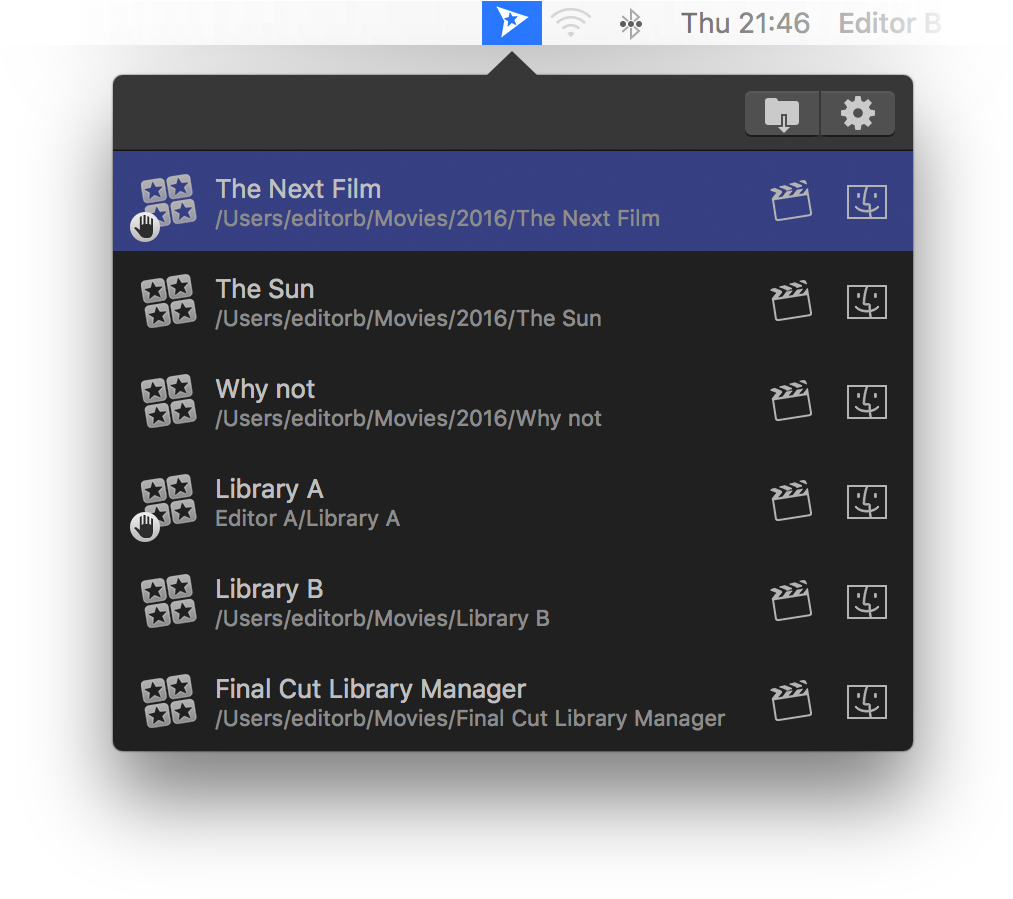The height and width of the screenshot is (899, 1013).
Task: Reveal Library A in Finder
Action: (x=866, y=501)
